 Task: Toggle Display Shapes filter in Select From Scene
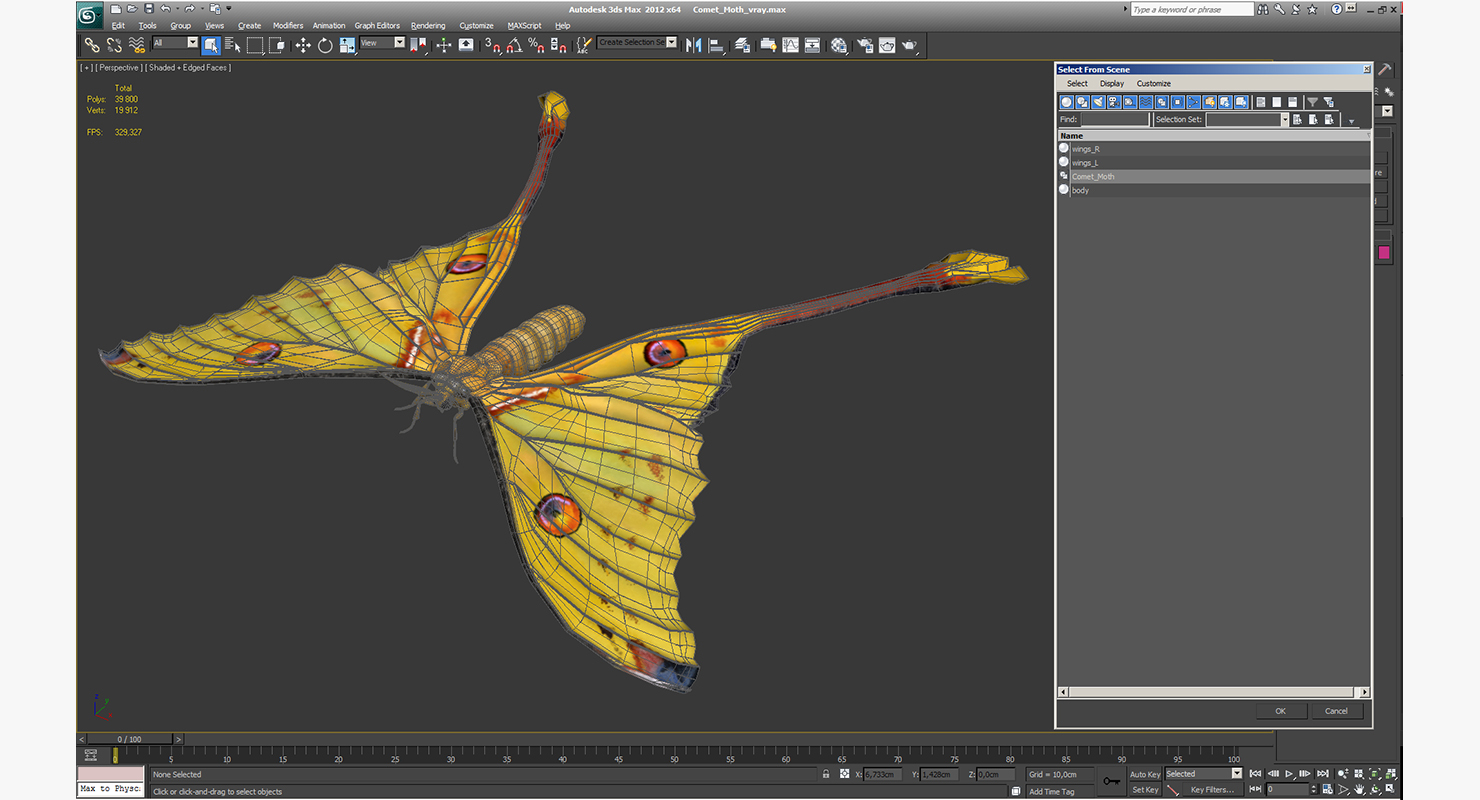pos(1083,102)
